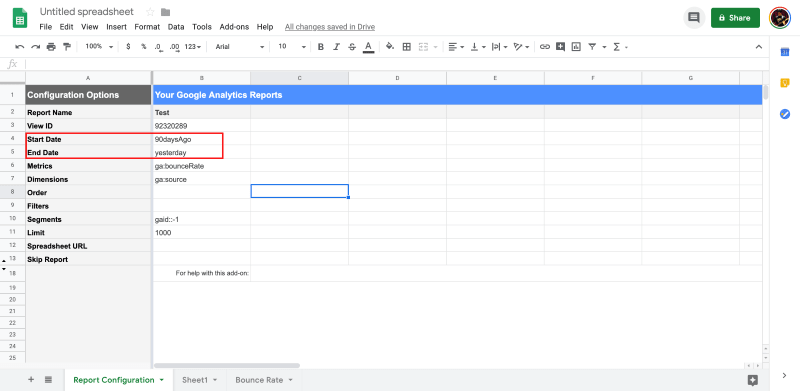The image size is (800, 391).
Task: Open the fill color picker
Action: click(x=390, y=46)
